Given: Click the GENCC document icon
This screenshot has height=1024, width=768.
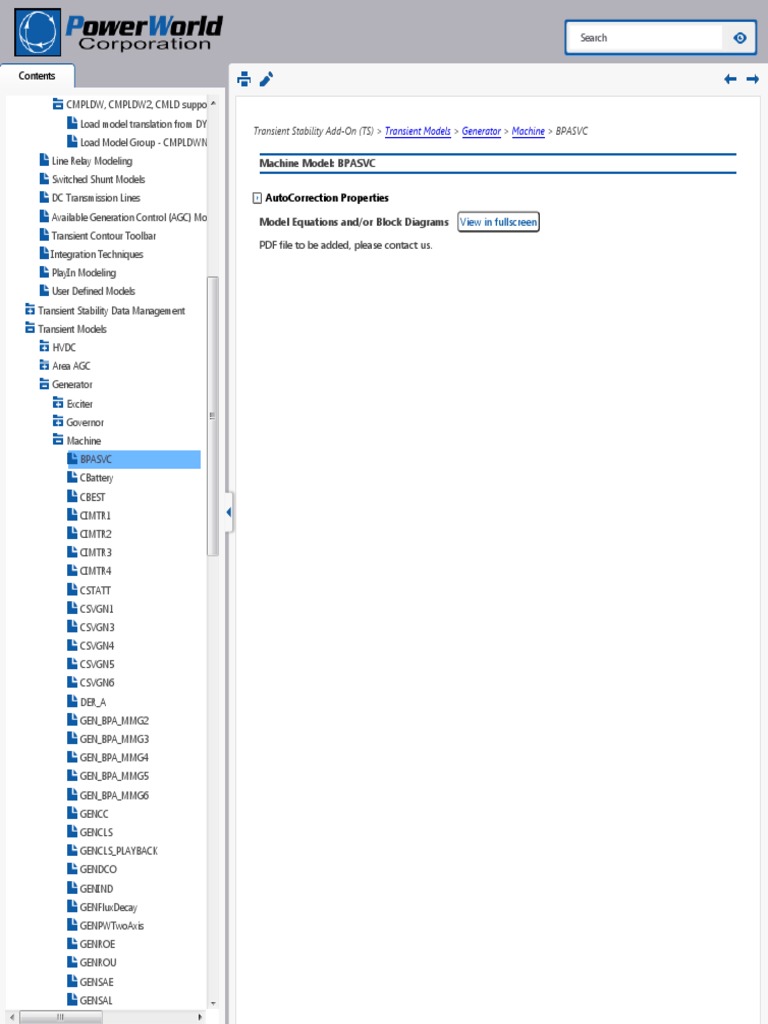Looking at the screenshot, I should coord(72,813).
